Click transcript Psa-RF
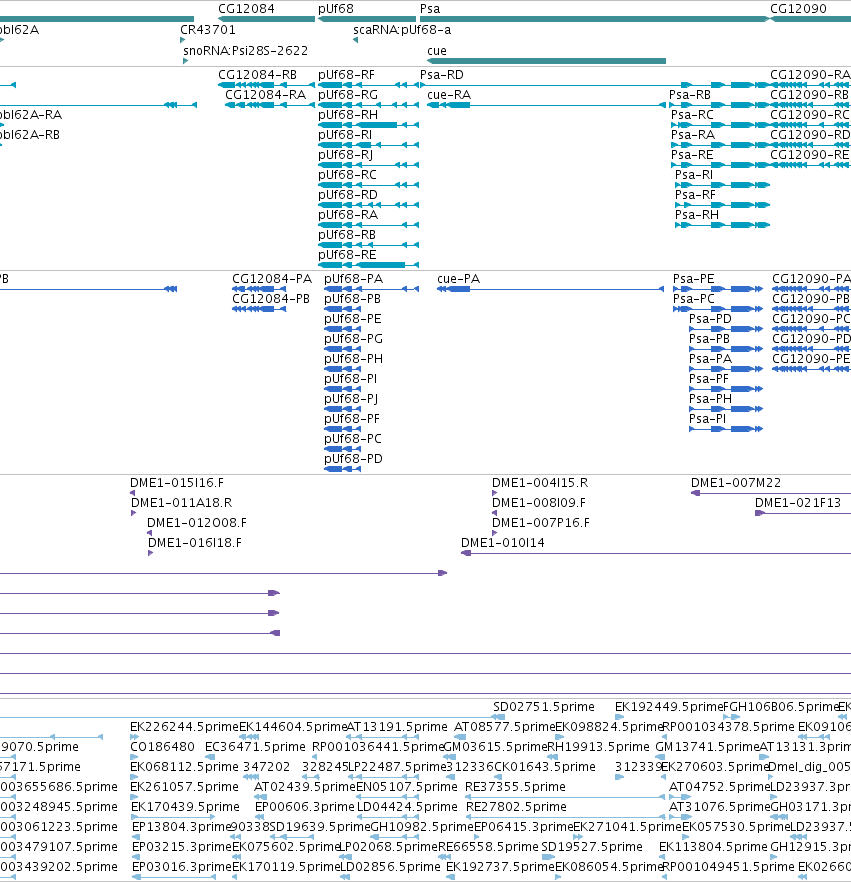Screen dimensions: 851x882 tap(722, 205)
